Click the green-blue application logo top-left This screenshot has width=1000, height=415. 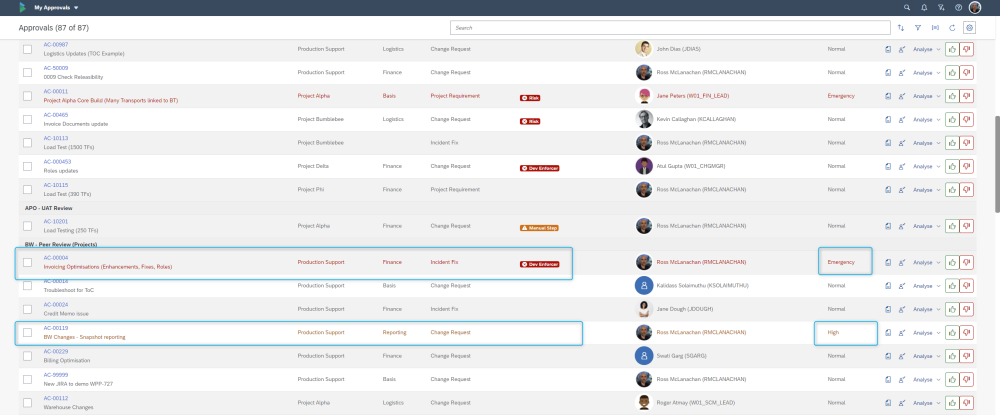click(x=22, y=8)
